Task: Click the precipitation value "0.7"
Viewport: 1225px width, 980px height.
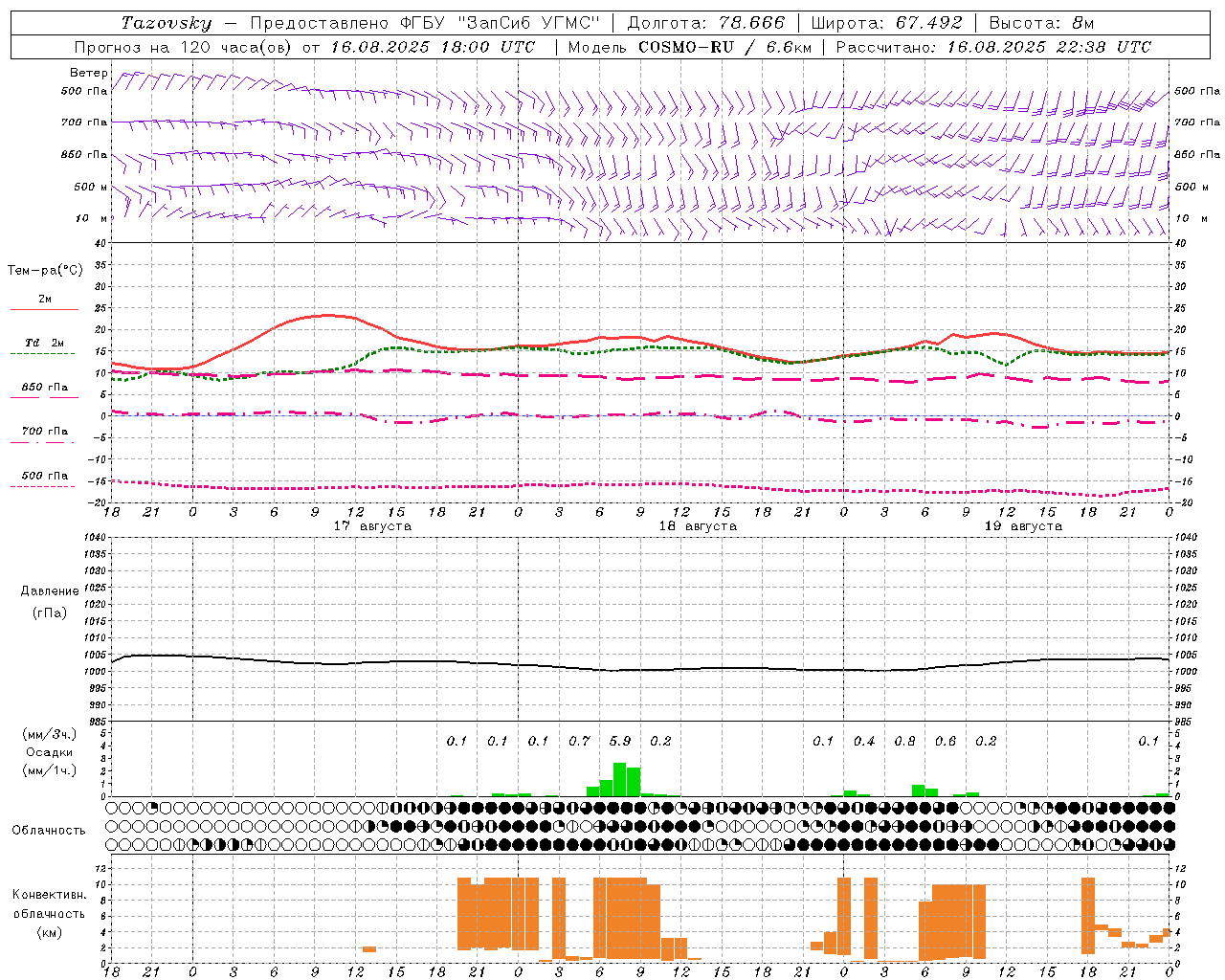Action: tap(579, 742)
